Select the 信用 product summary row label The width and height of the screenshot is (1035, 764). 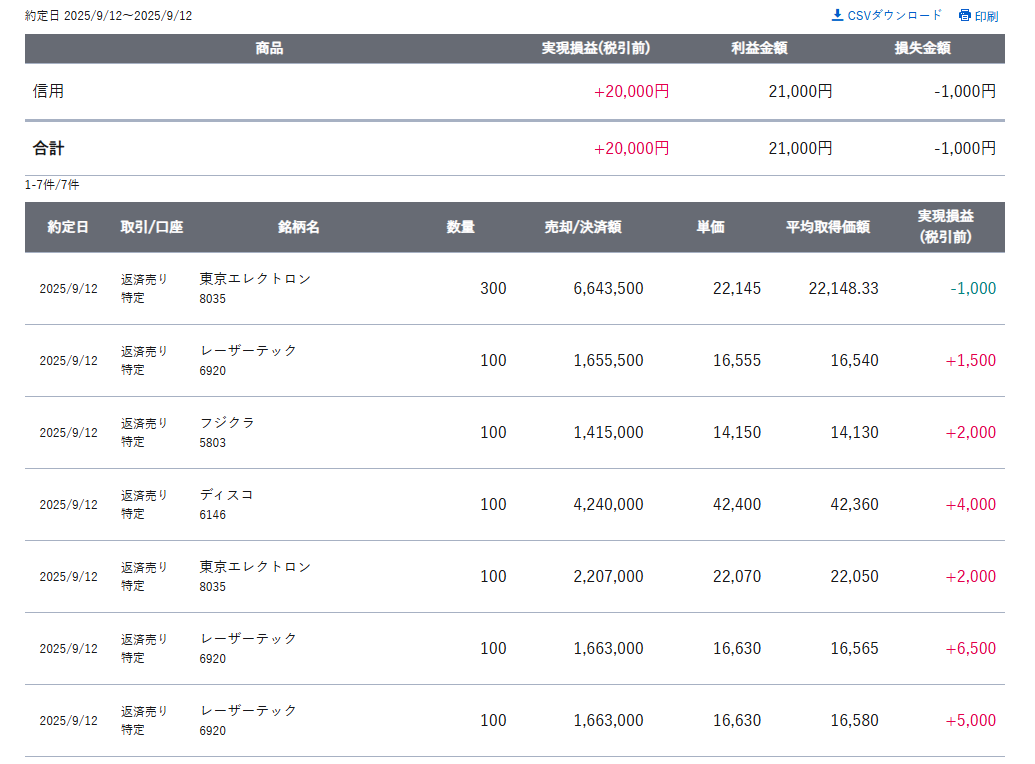[x=48, y=91]
